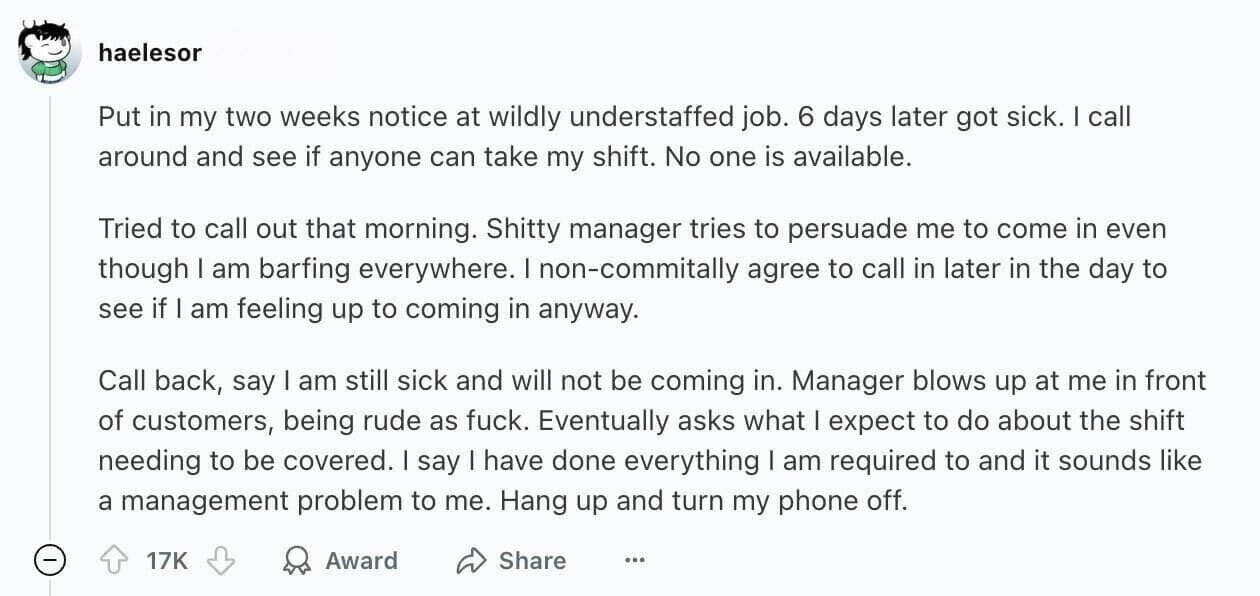Screen dimensions: 1260x596
Task: Click the 17K vote count
Action: click(x=166, y=561)
